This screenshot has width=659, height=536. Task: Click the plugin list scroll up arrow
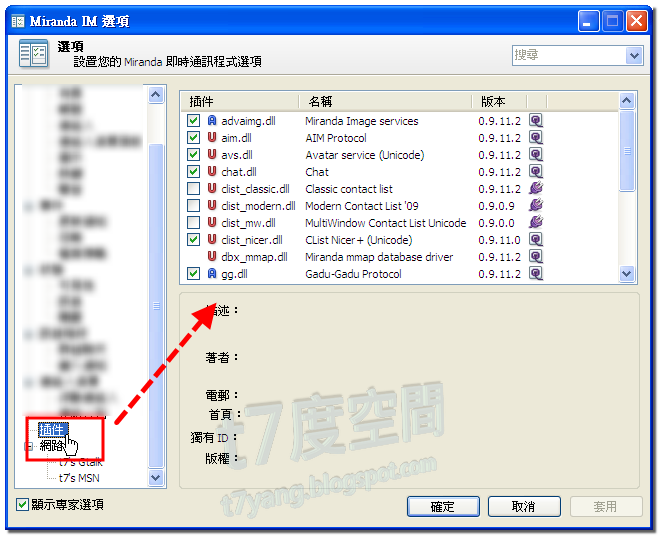[x=627, y=100]
